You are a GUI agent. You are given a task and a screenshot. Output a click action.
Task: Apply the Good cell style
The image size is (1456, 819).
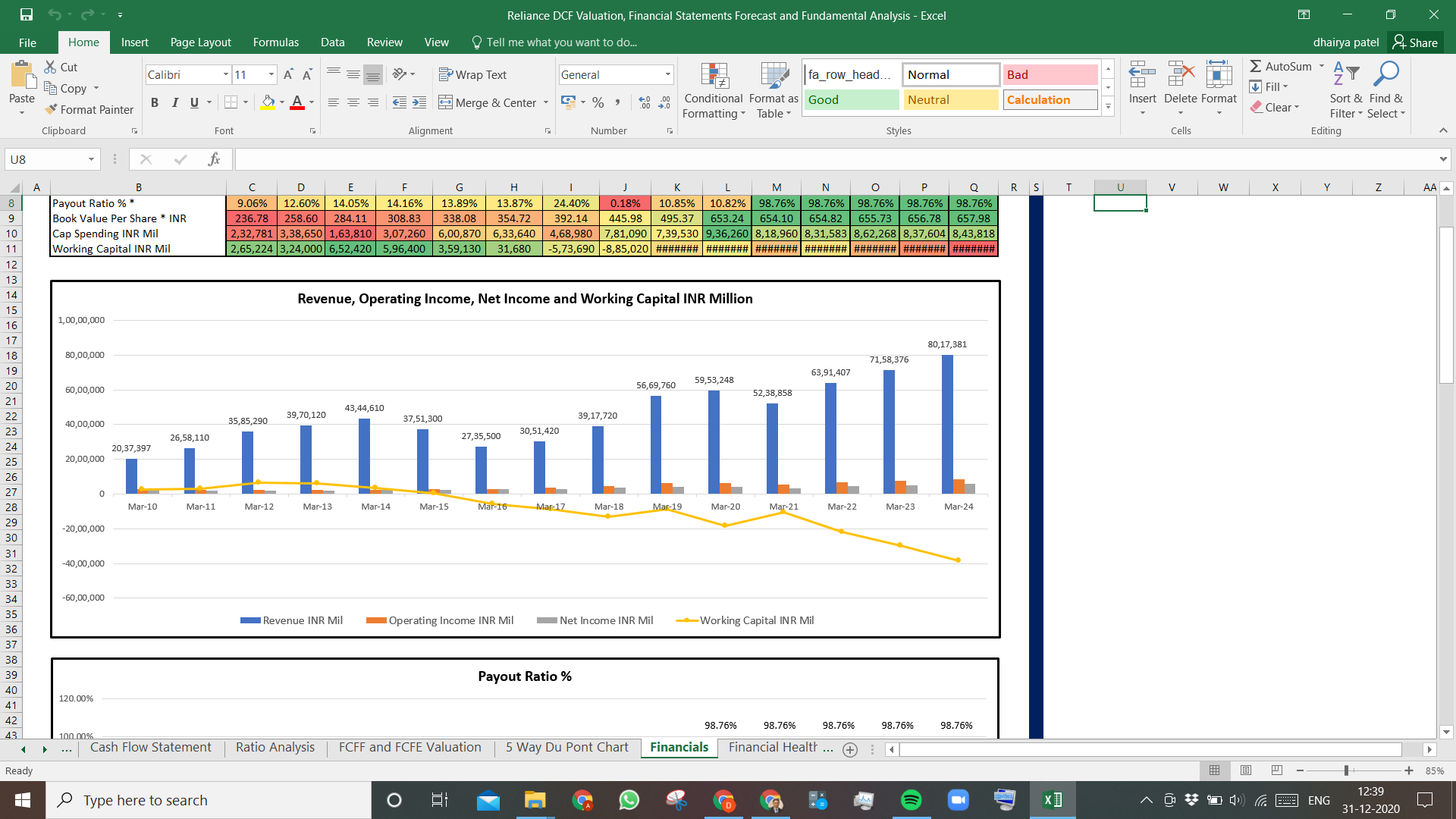[x=851, y=99]
